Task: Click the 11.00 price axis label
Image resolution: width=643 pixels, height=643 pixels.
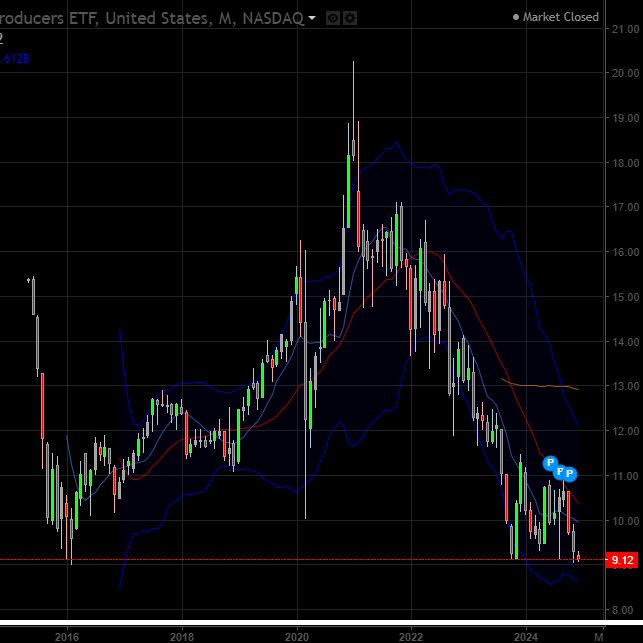Action: point(625,476)
